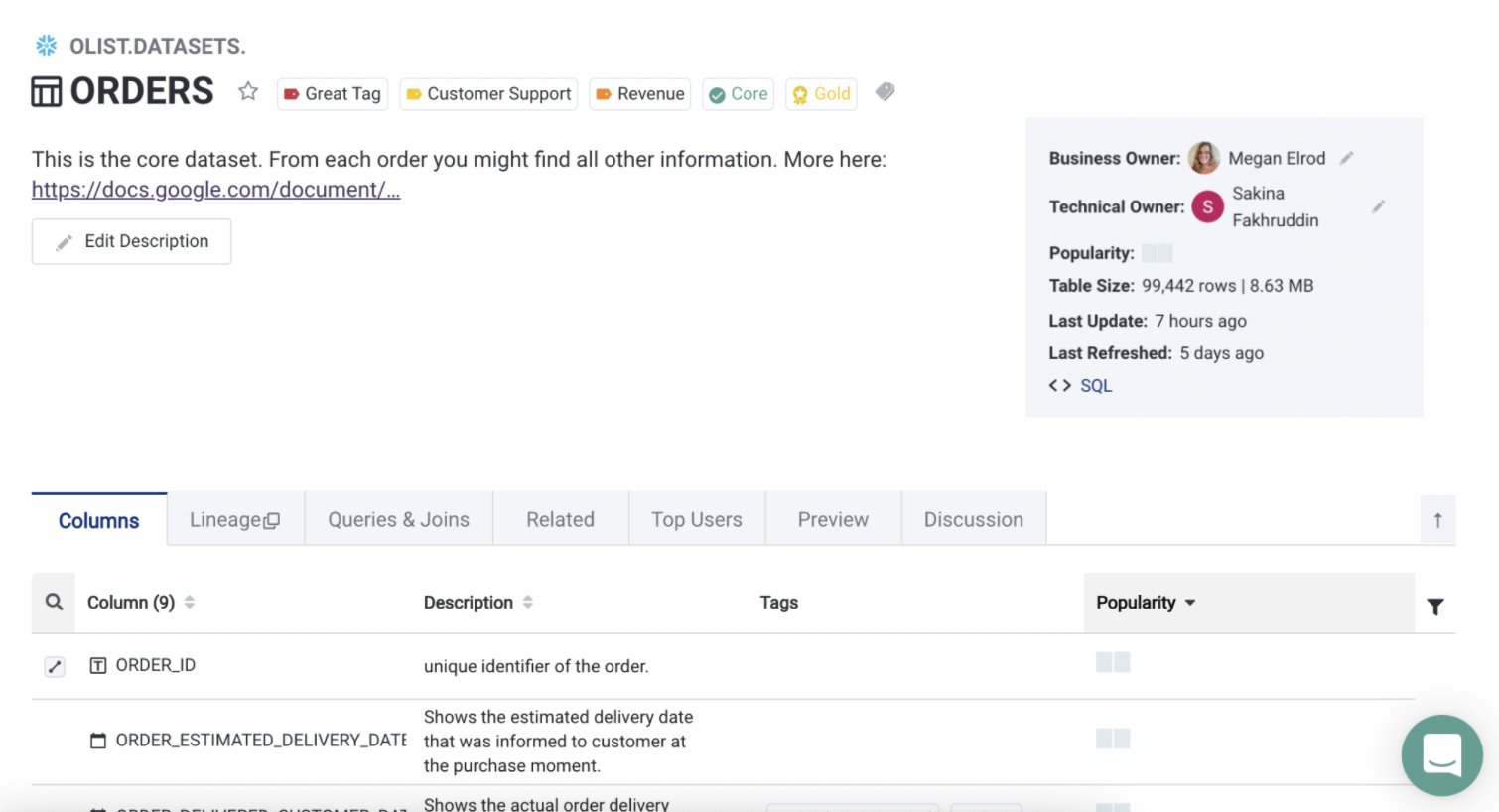
Task: Star the ORDERS table as favorite
Action: point(248,92)
